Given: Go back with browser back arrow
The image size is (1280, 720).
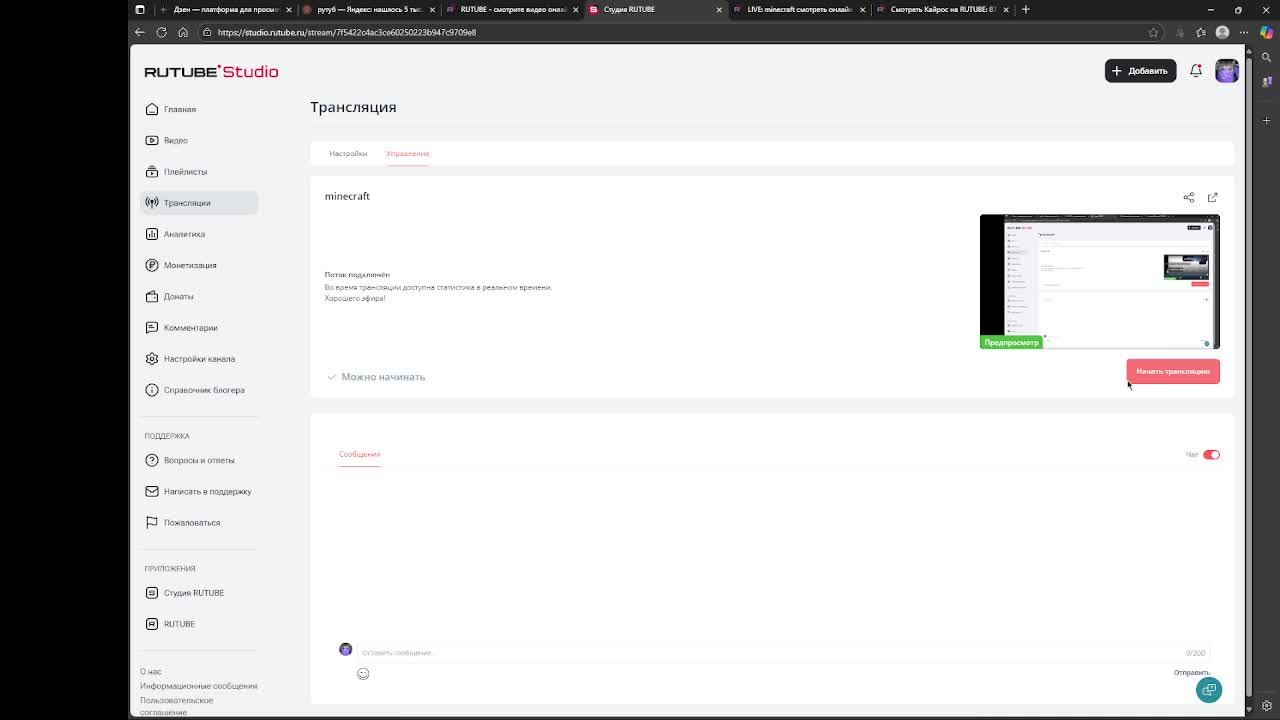Looking at the screenshot, I should pos(140,32).
